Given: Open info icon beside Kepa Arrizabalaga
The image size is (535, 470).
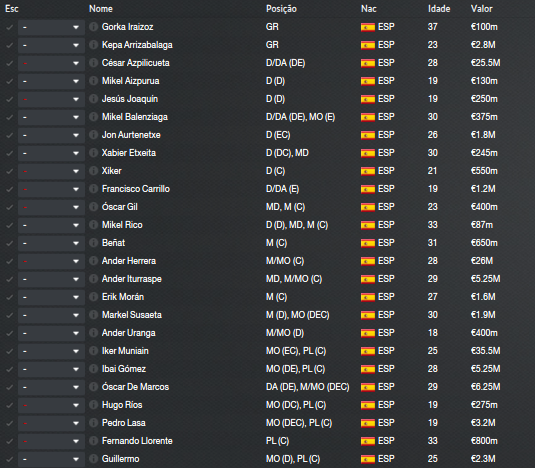Looking at the screenshot, I should click(x=93, y=45).
